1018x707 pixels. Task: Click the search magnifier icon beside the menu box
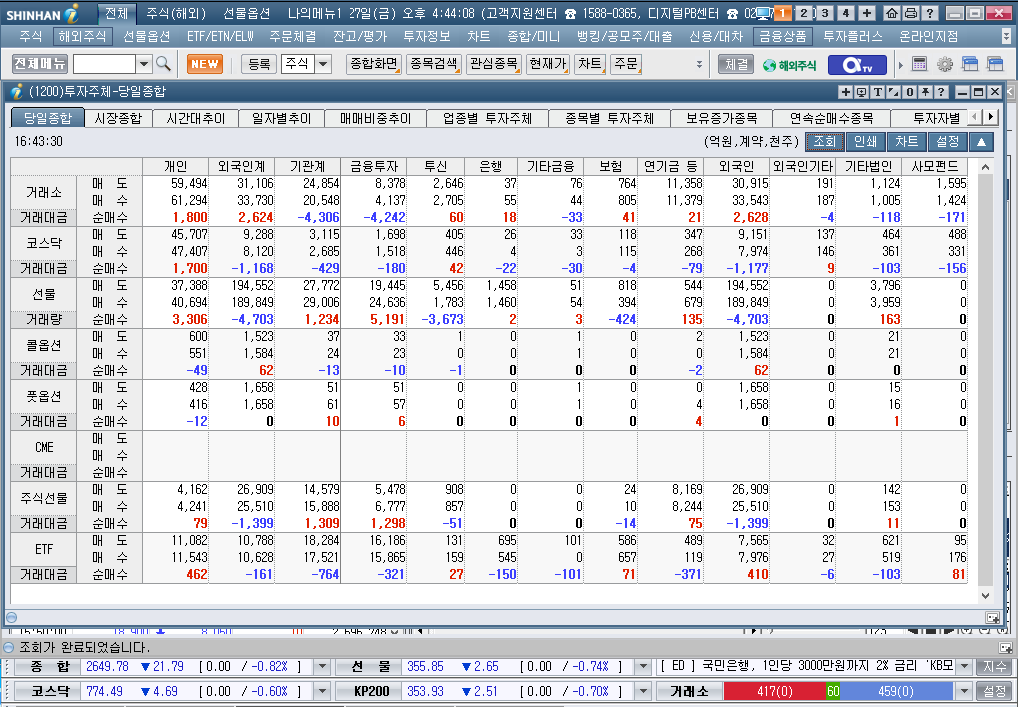tap(164, 64)
